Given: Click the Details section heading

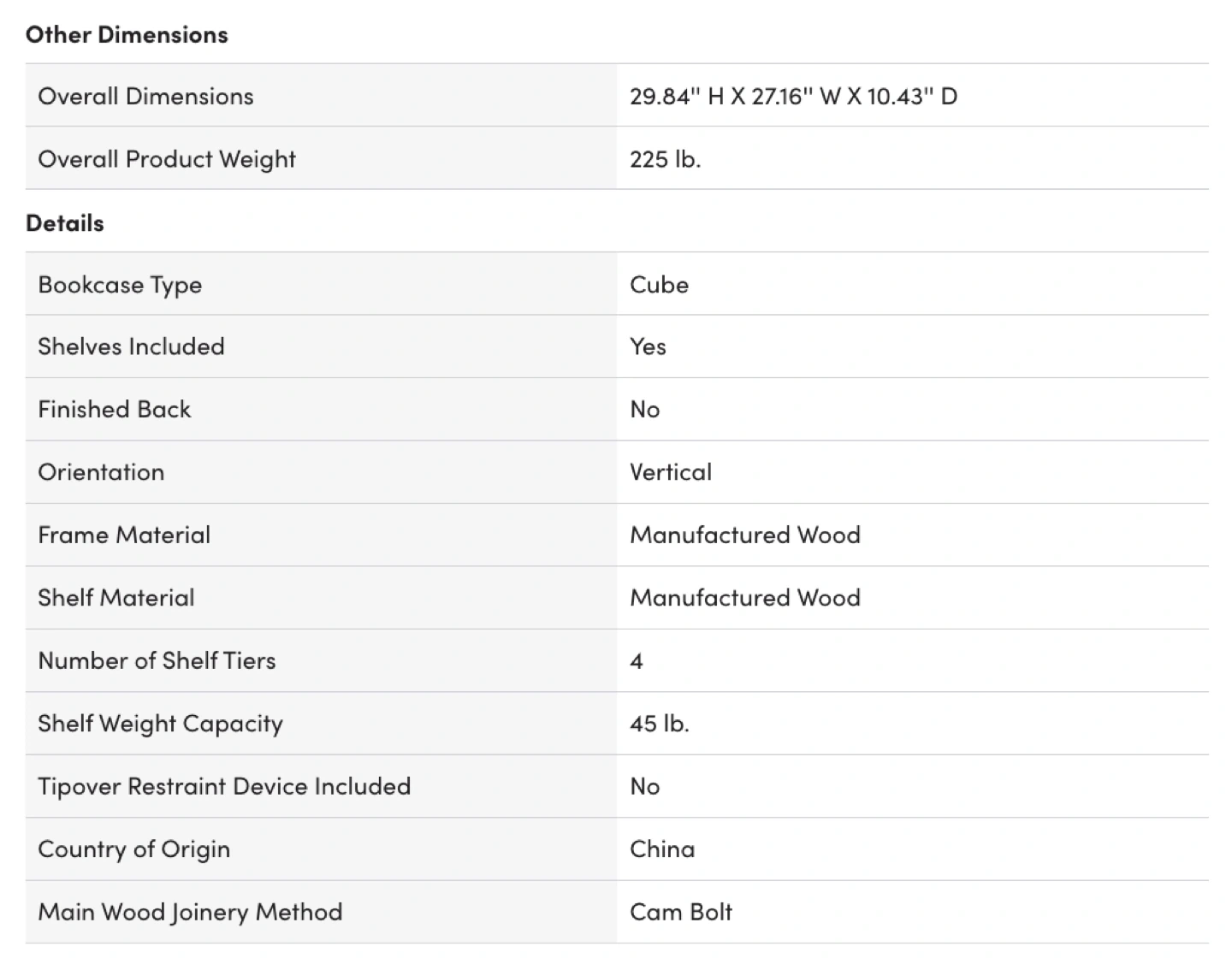Looking at the screenshot, I should (x=65, y=222).
